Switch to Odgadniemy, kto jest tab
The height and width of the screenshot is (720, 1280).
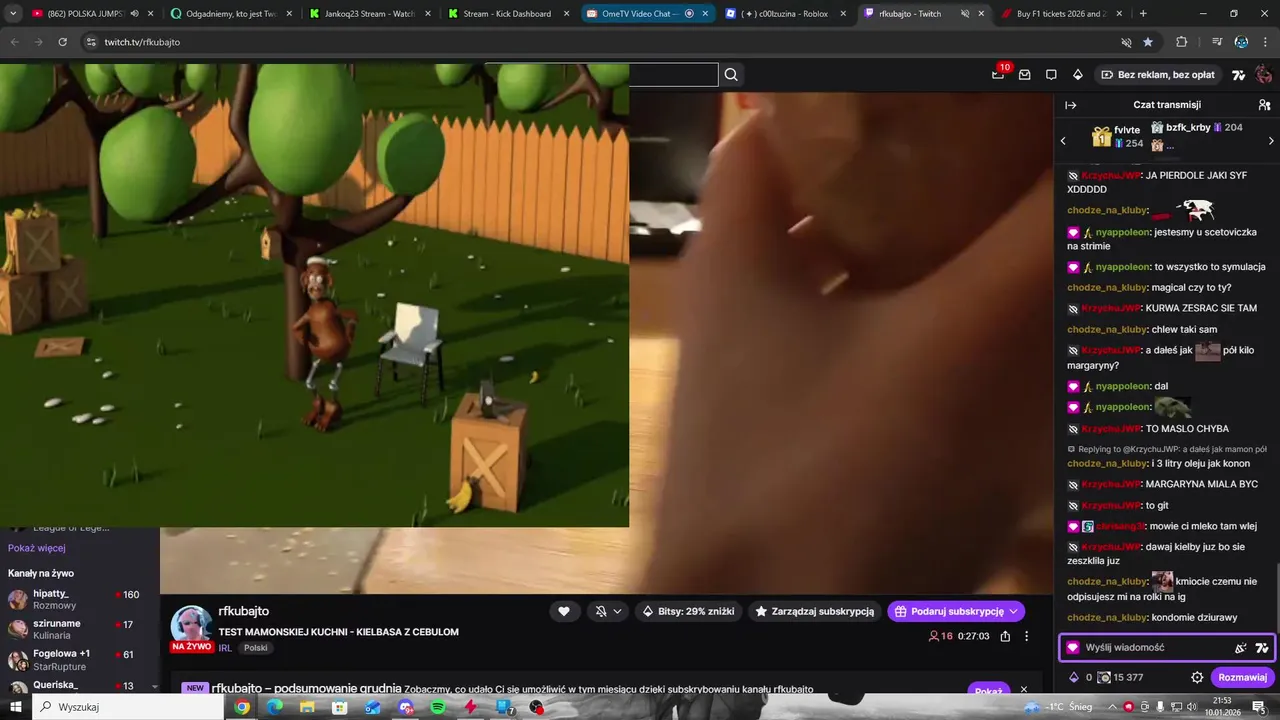click(232, 14)
